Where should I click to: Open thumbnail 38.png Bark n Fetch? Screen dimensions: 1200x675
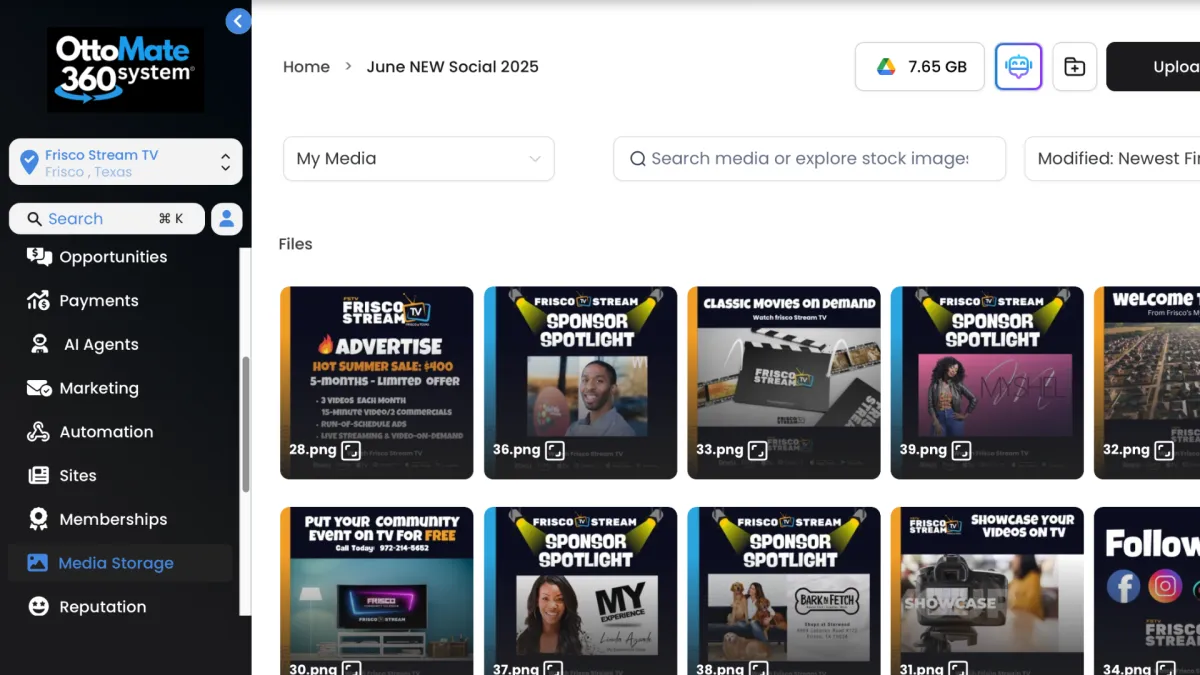coord(784,591)
